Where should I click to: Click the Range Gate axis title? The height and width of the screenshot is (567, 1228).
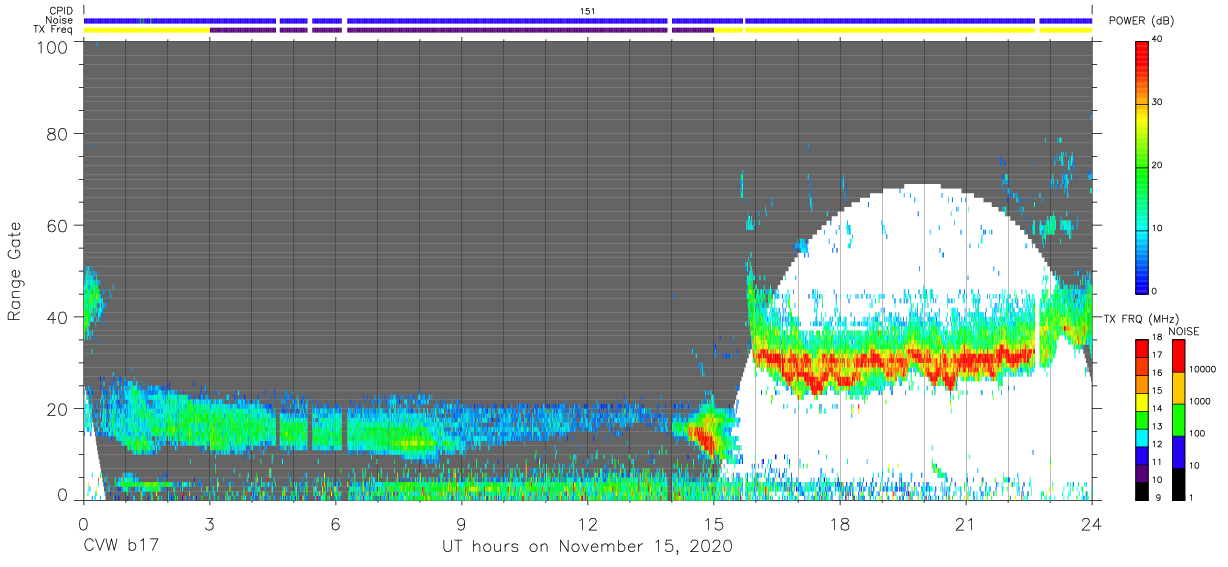tap(15, 272)
